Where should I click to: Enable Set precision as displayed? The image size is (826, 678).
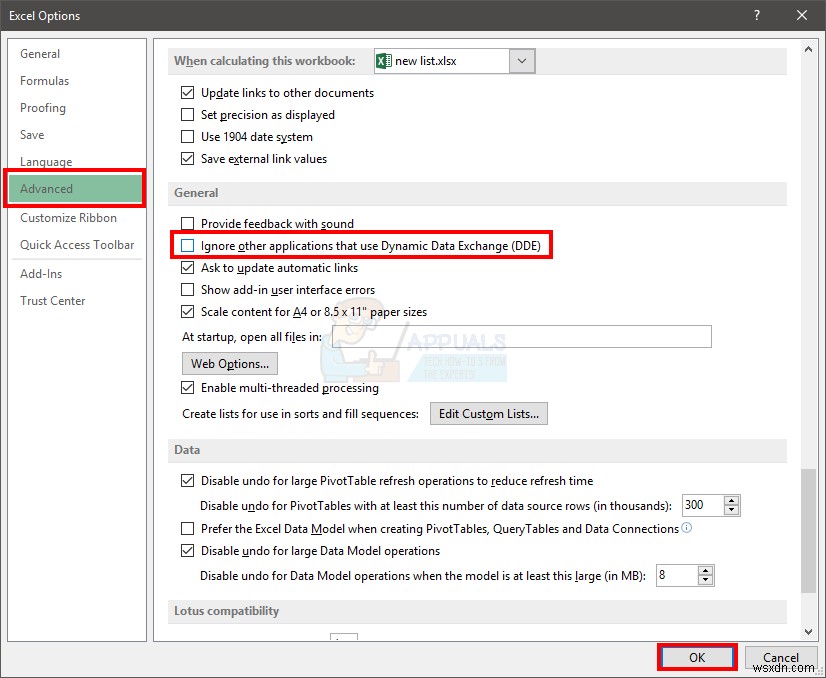click(188, 115)
